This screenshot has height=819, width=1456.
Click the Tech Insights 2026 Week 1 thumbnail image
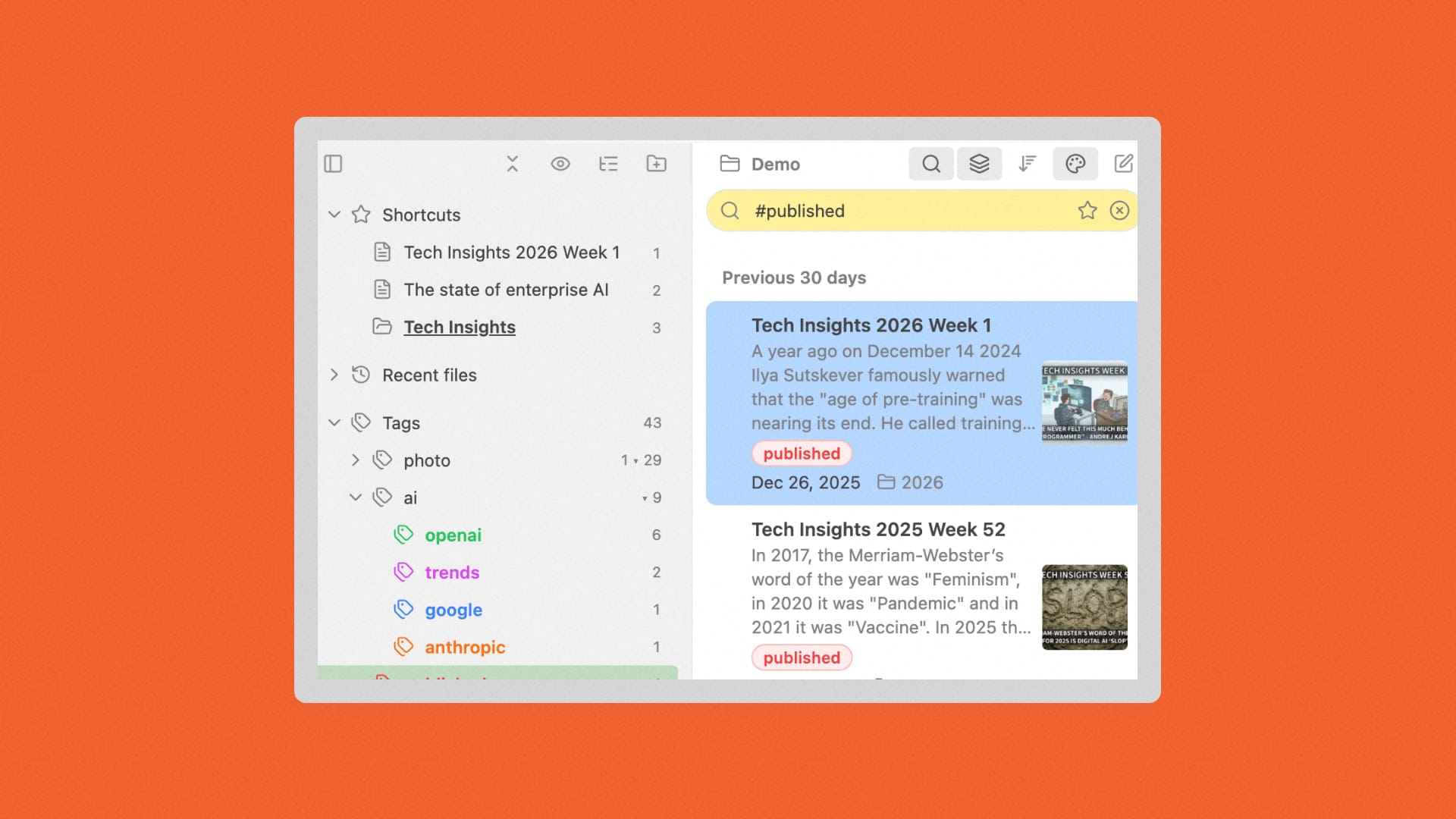click(1084, 402)
